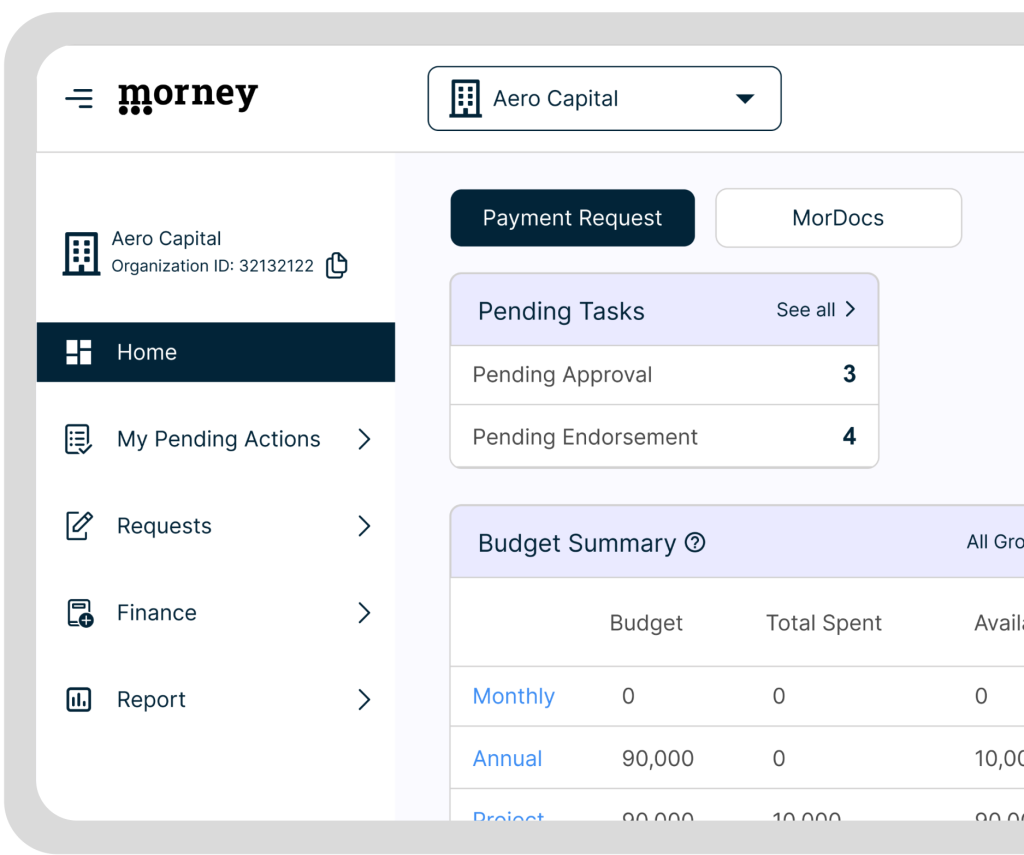Click the Requests pencil edit icon

click(79, 526)
